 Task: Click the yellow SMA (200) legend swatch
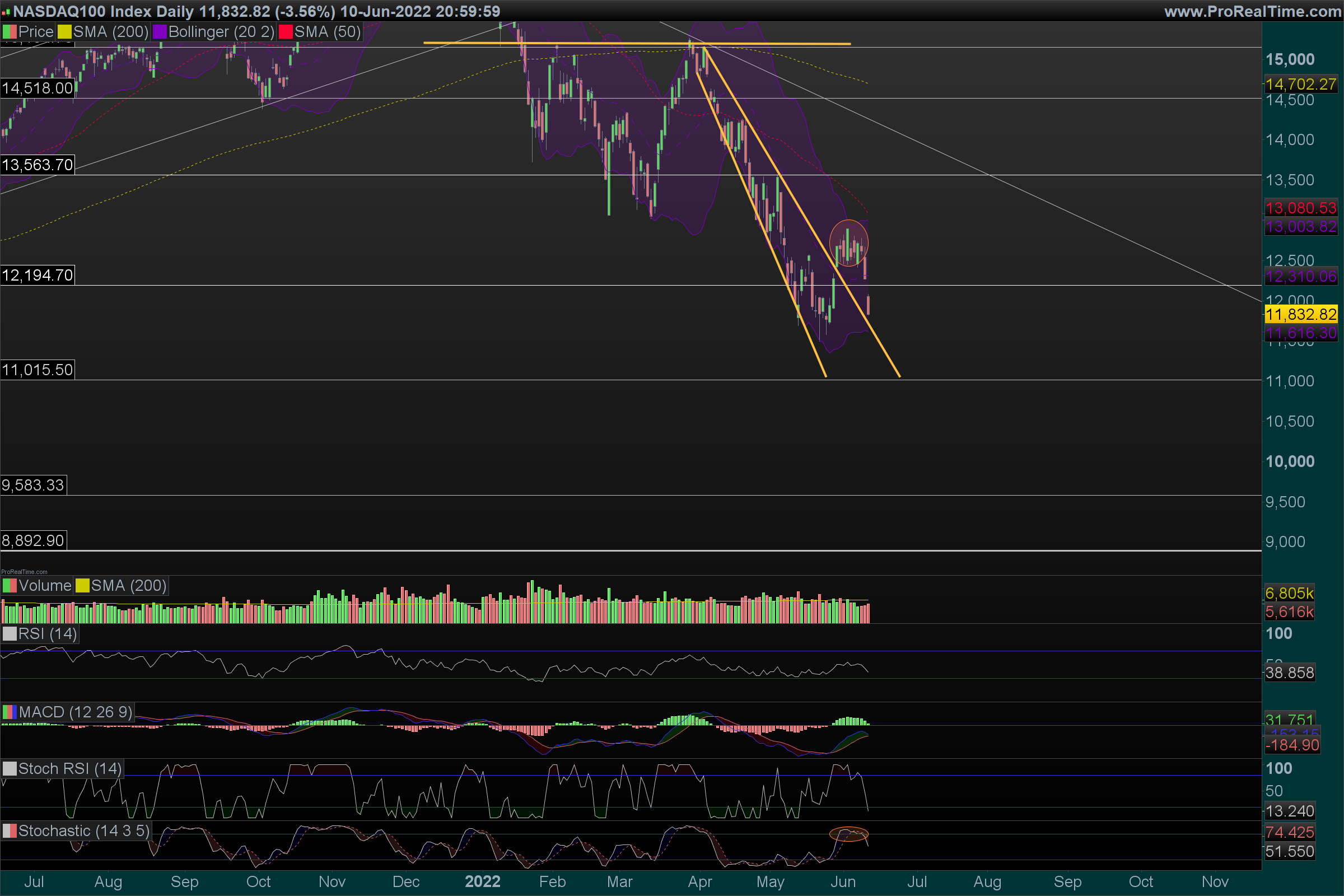pos(64,32)
